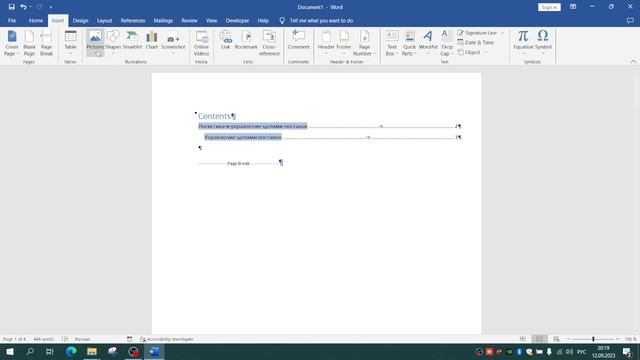
Task: Open the Developer tab
Action: pyautogui.click(x=237, y=20)
